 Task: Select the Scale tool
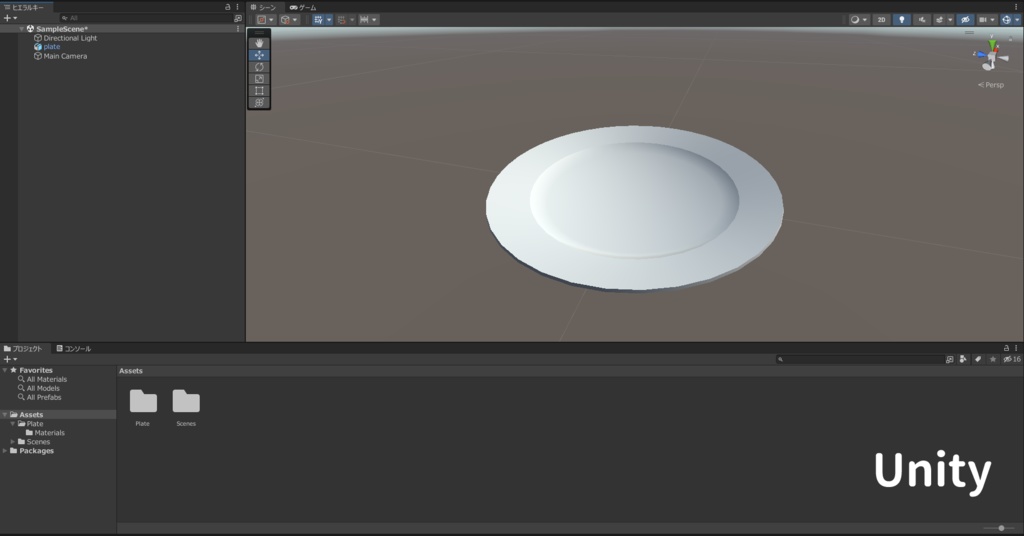click(259, 78)
